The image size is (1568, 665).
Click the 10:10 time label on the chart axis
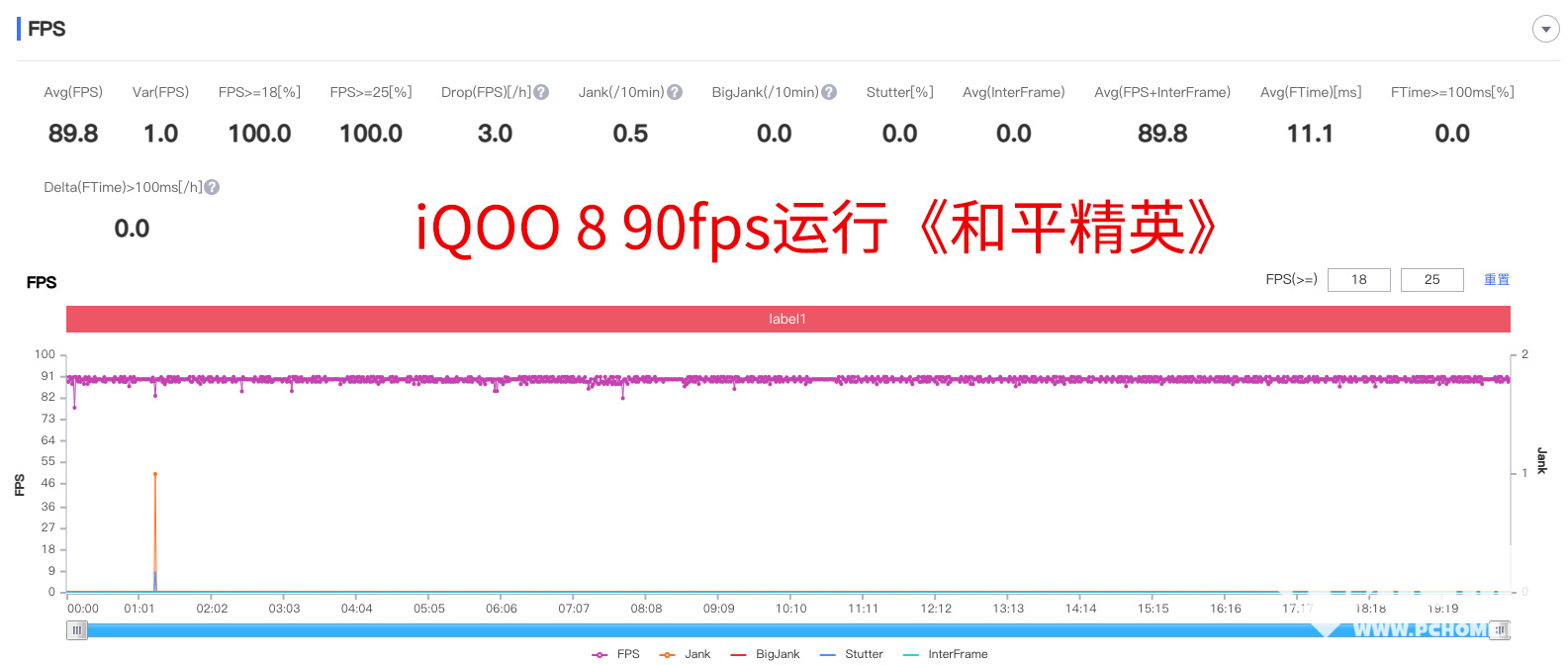coord(791,609)
